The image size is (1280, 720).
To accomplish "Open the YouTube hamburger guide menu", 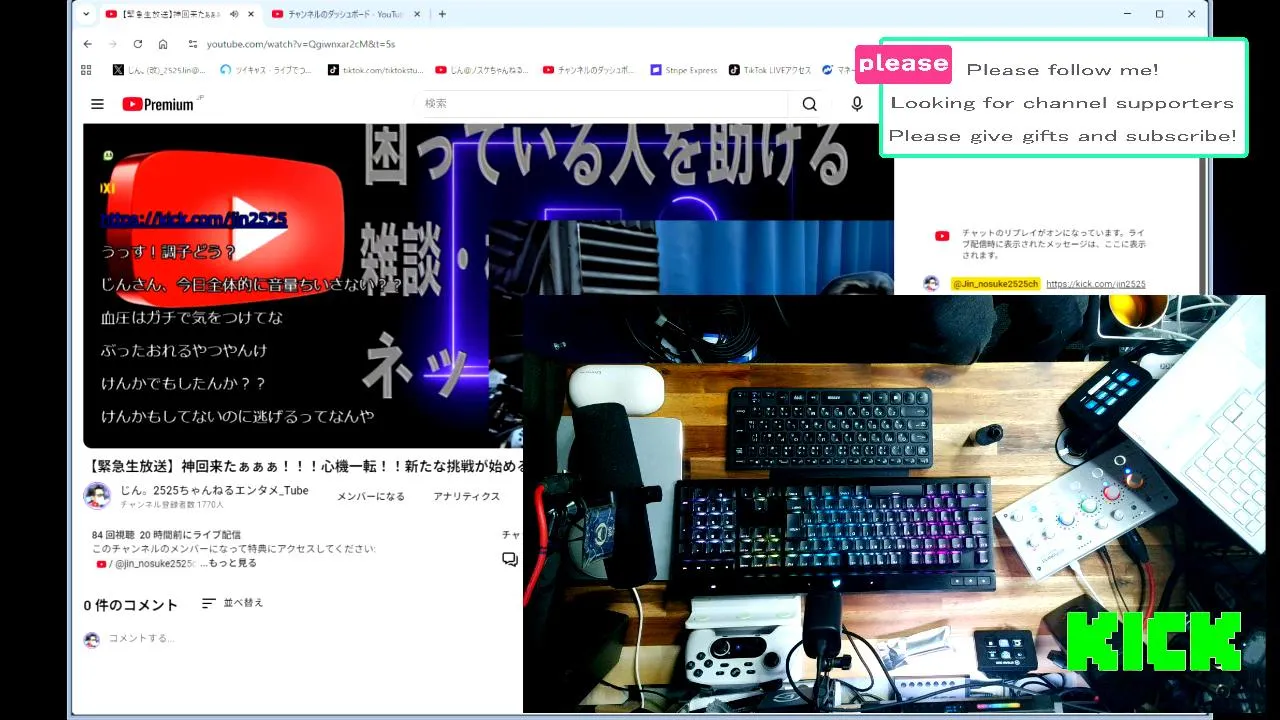I will pos(97,104).
